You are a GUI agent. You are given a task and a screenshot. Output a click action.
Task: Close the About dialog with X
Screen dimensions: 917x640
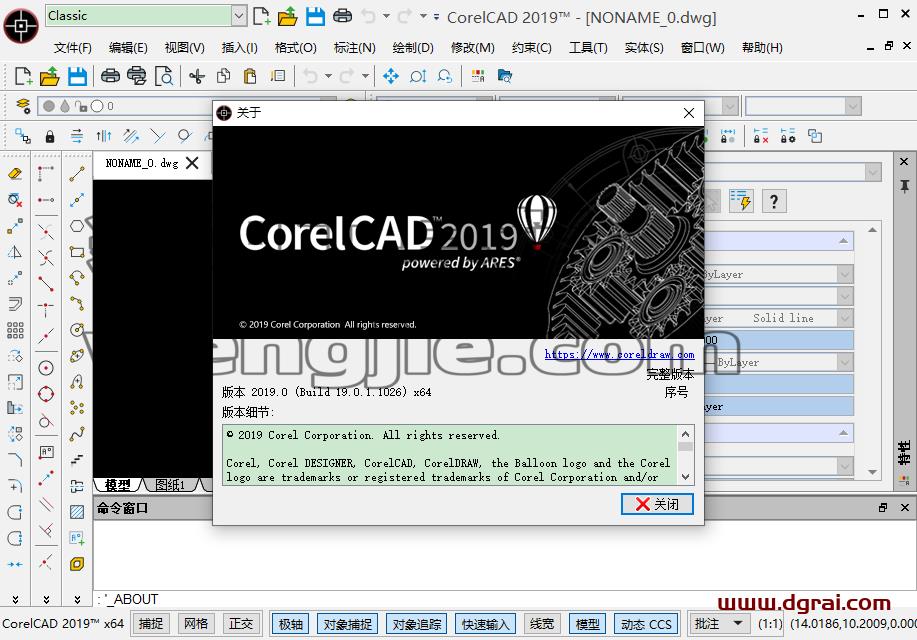(689, 113)
